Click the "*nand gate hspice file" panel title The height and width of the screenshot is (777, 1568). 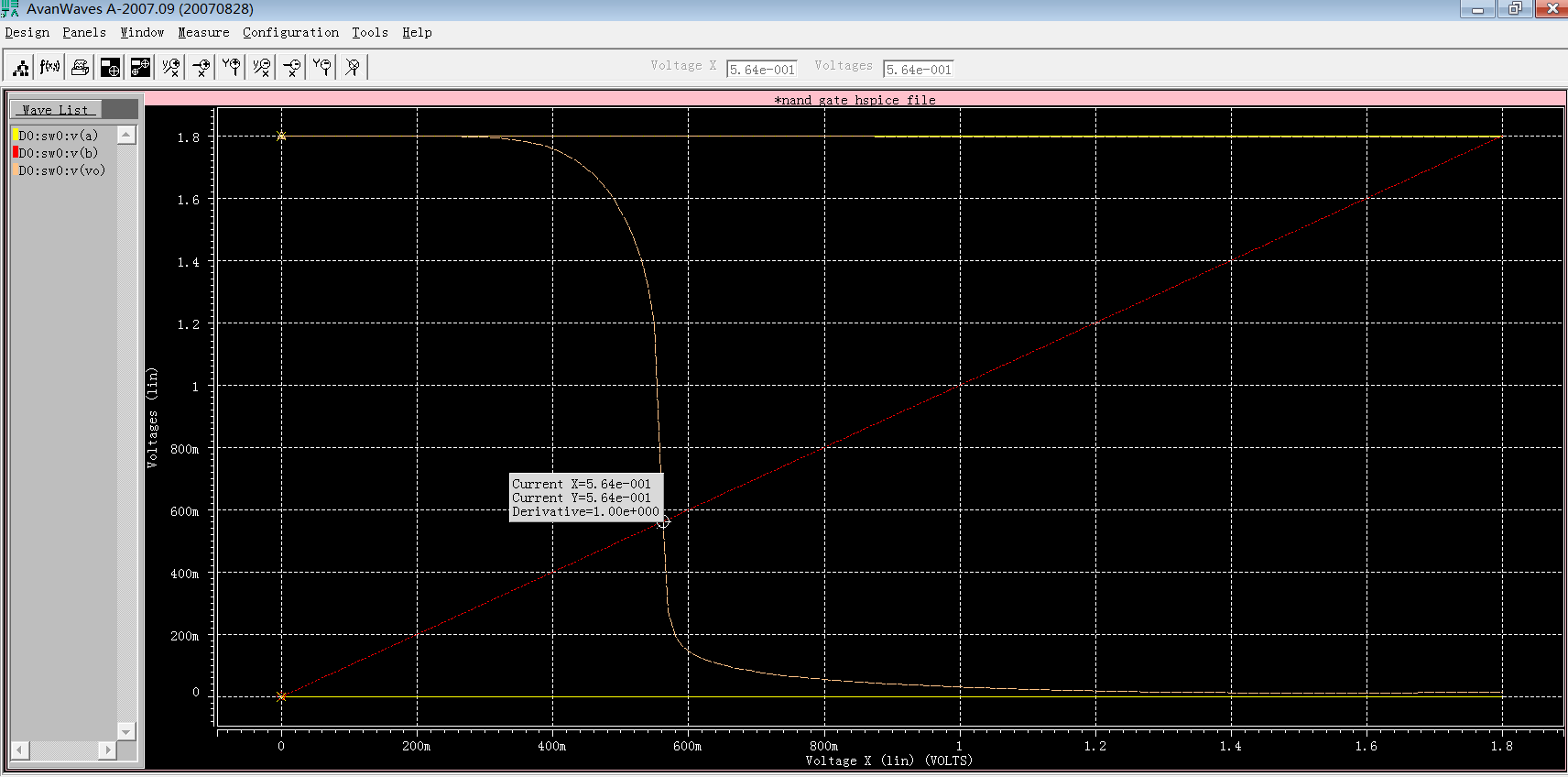[x=855, y=100]
